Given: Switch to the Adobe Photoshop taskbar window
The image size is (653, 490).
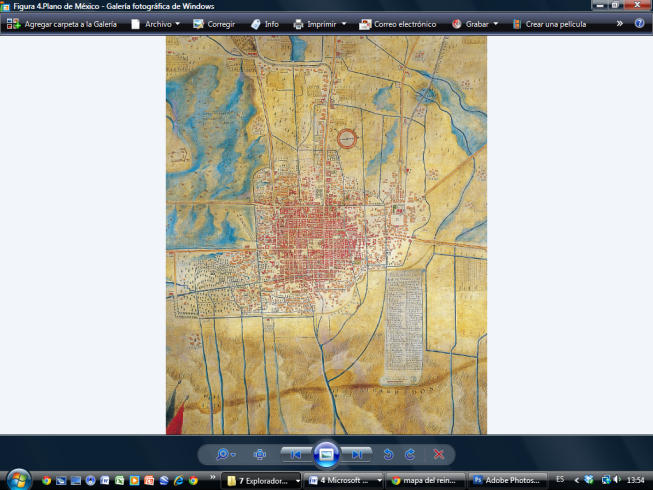Looking at the screenshot, I should [508, 480].
